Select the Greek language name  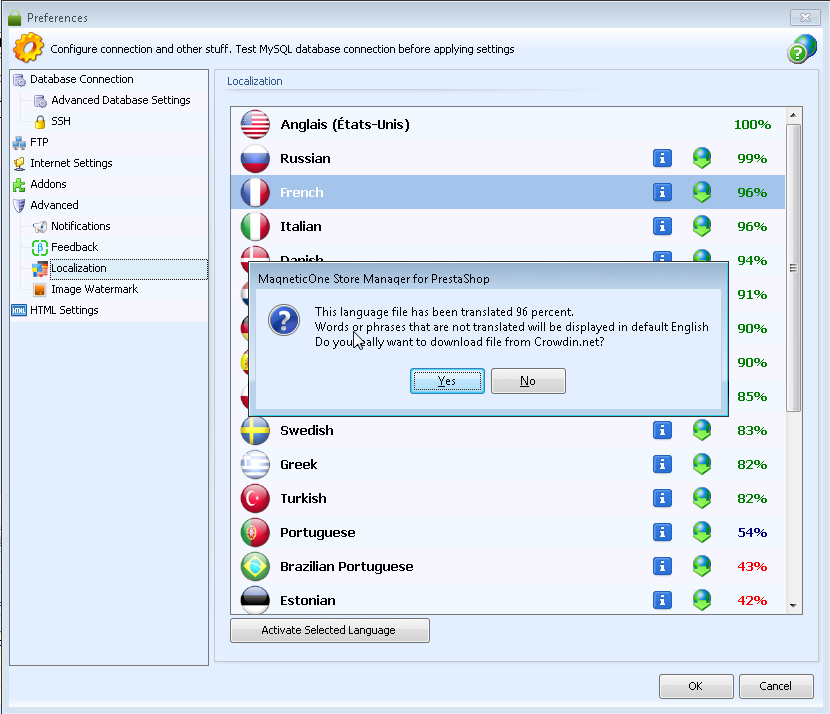299,464
